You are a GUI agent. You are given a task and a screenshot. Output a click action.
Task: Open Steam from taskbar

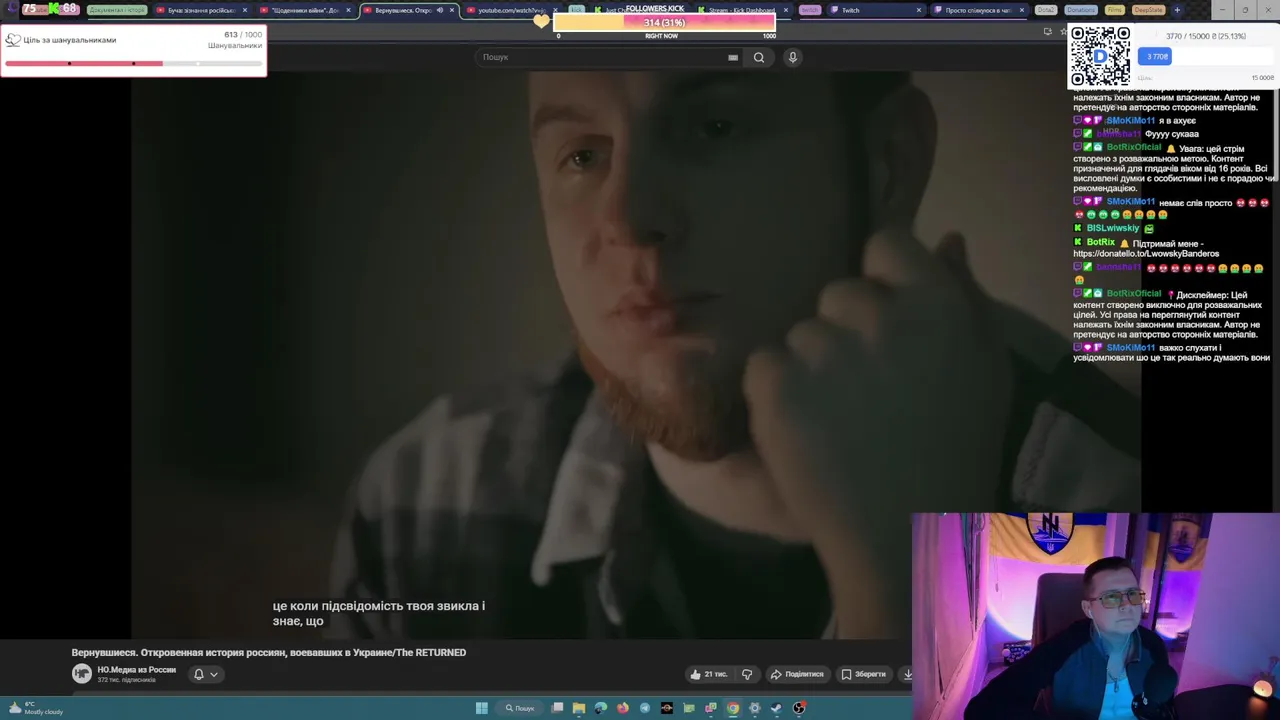click(x=777, y=708)
